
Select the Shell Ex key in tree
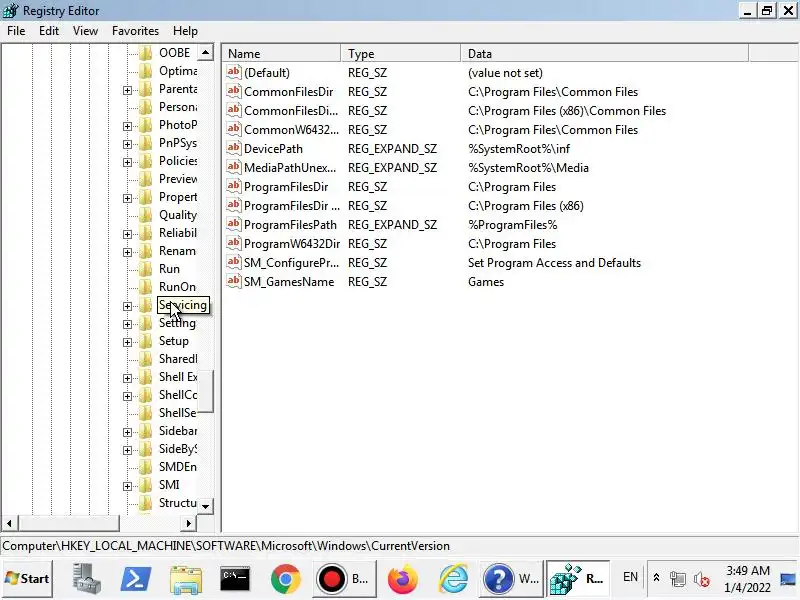pyautogui.click(x=178, y=377)
